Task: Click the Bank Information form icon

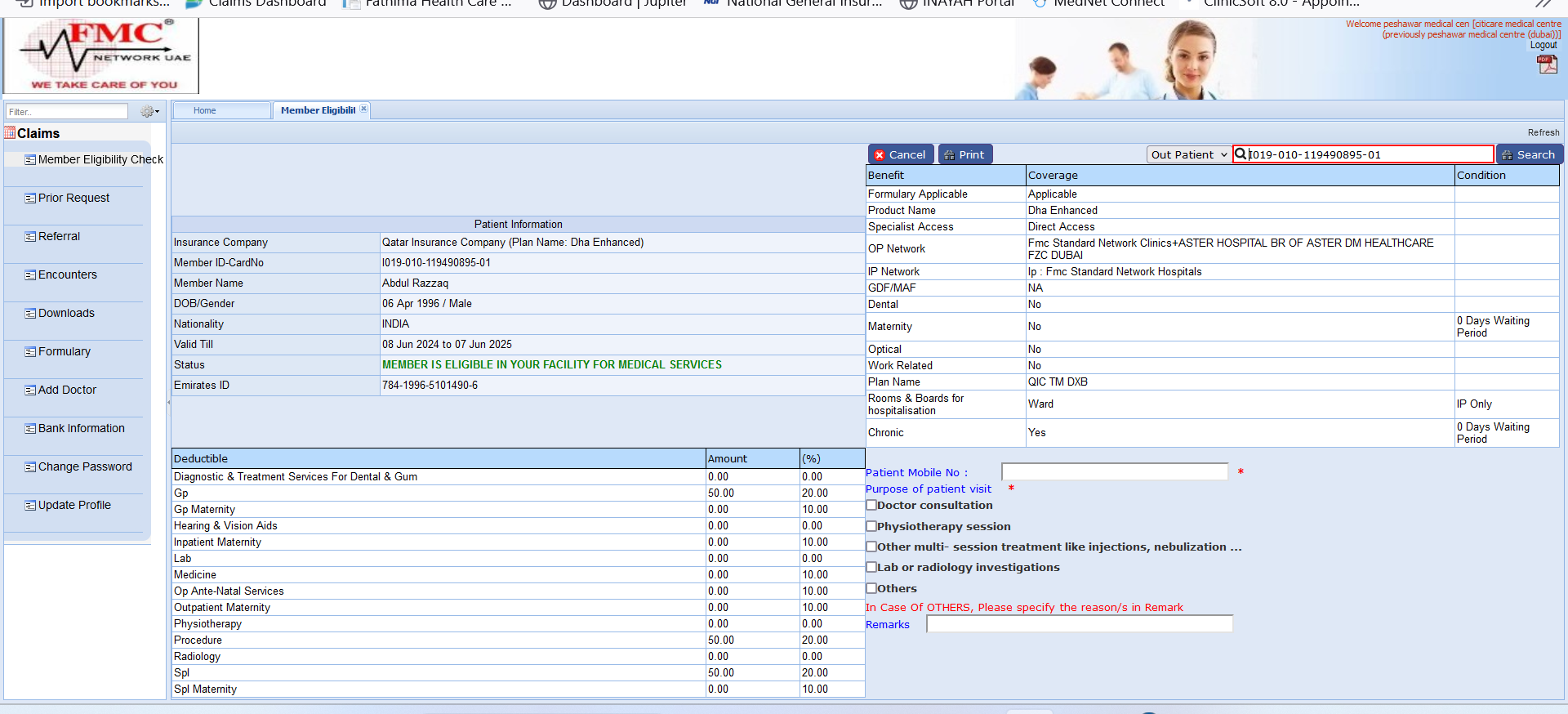Action: click(30, 429)
